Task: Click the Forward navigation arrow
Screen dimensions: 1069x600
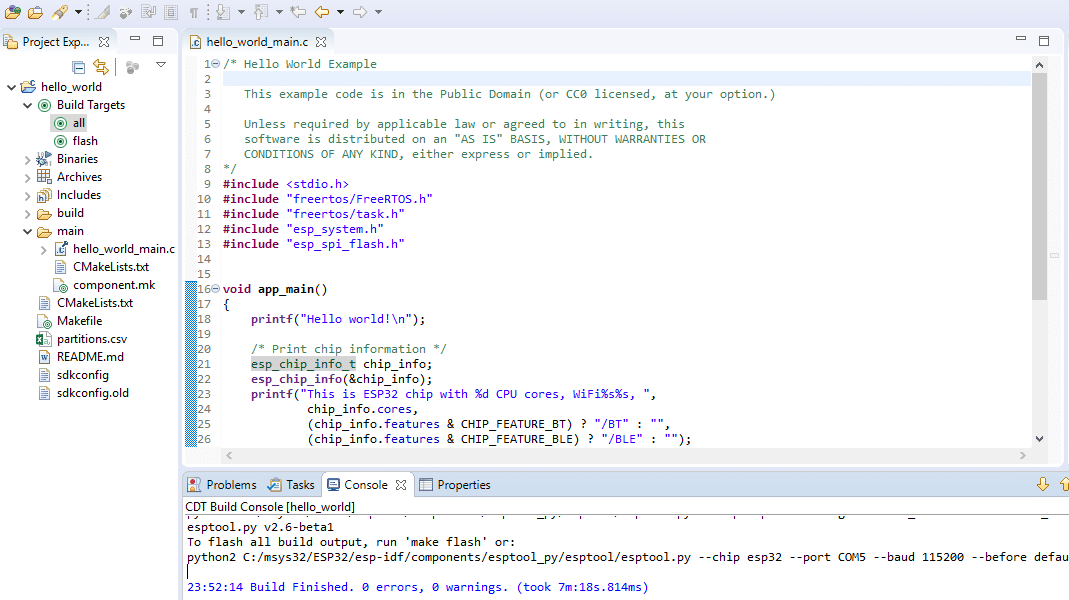Action: tap(360, 12)
